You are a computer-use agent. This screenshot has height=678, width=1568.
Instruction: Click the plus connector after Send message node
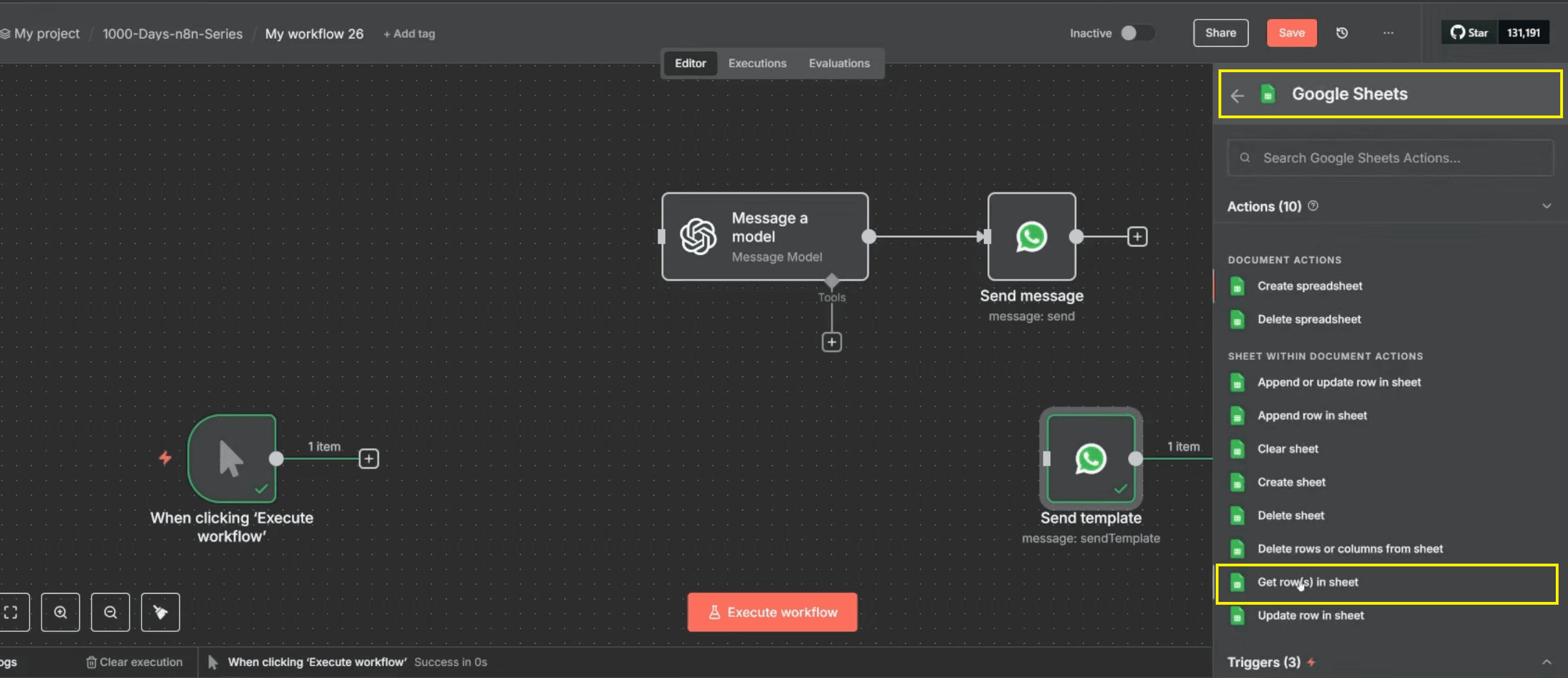click(x=1137, y=237)
